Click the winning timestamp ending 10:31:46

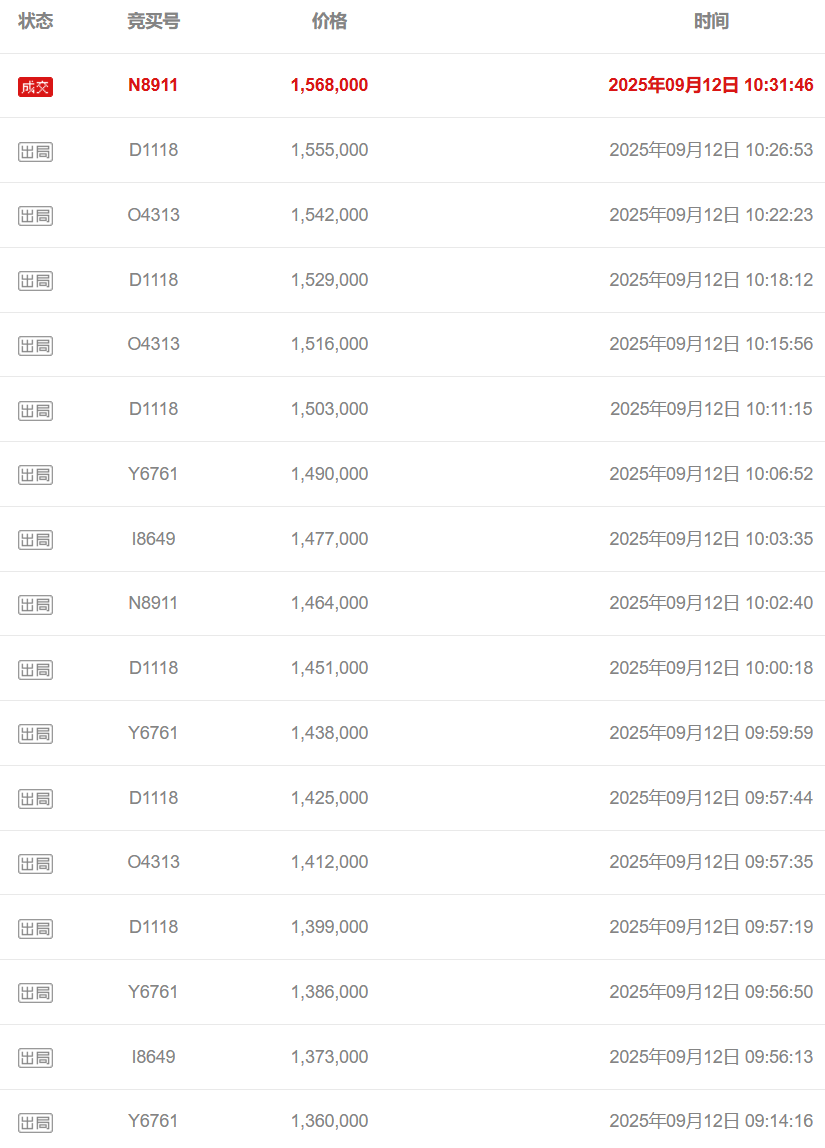click(x=711, y=85)
